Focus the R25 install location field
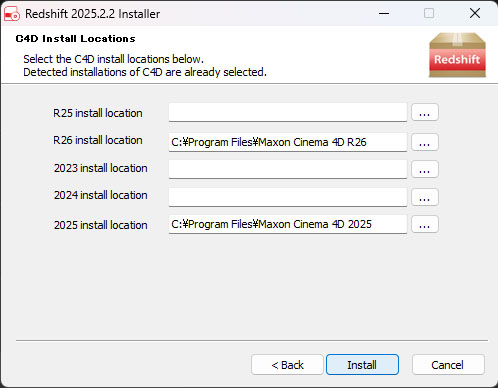 click(288, 112)
